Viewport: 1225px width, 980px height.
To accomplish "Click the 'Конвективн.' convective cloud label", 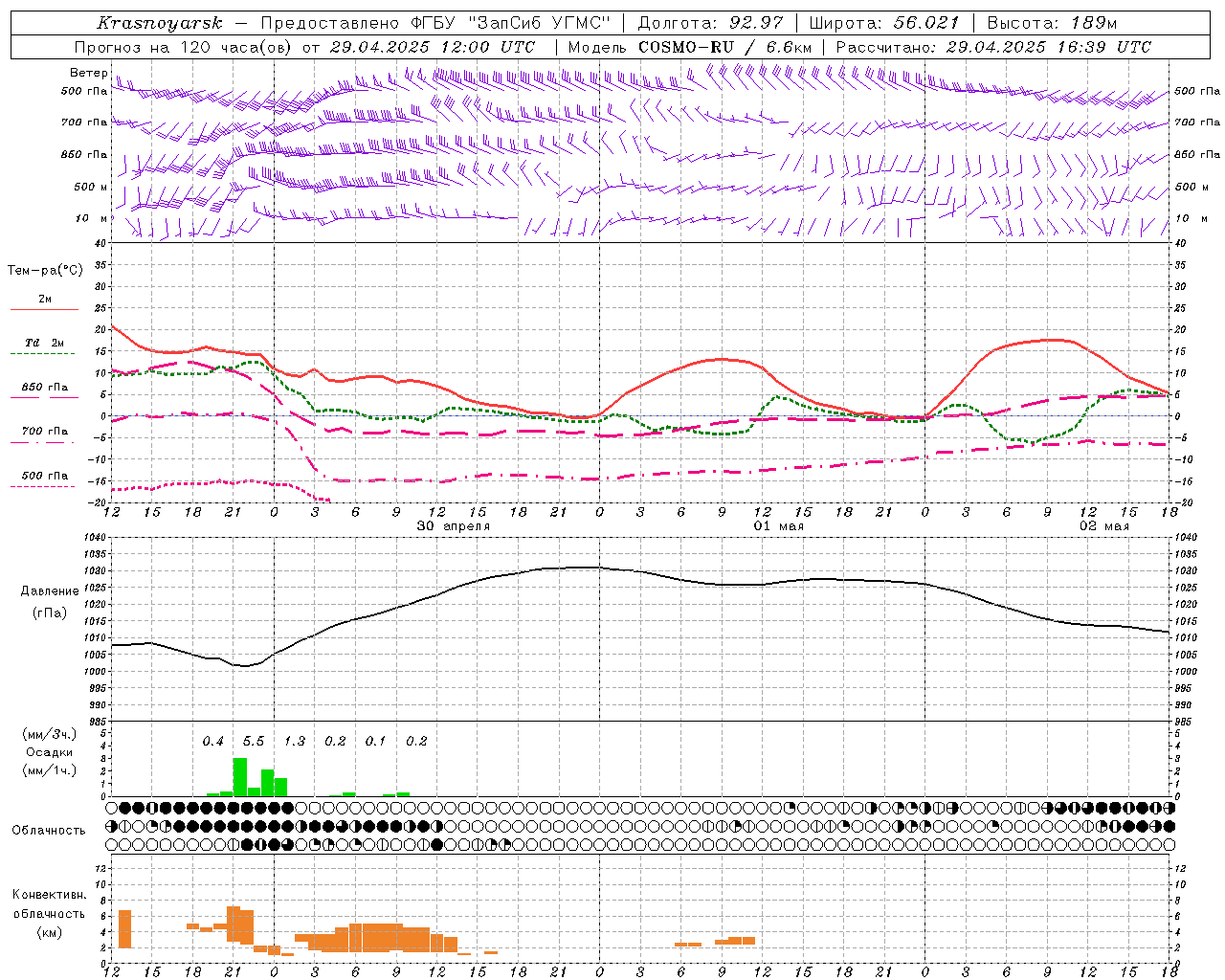I will [x=49, y=895].
